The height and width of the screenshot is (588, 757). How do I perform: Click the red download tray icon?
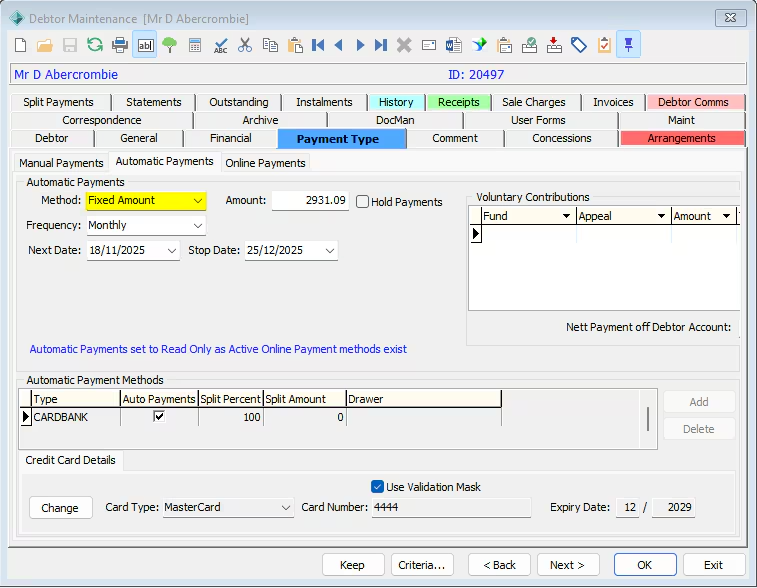pyautogui.click(x=554, y=45)
